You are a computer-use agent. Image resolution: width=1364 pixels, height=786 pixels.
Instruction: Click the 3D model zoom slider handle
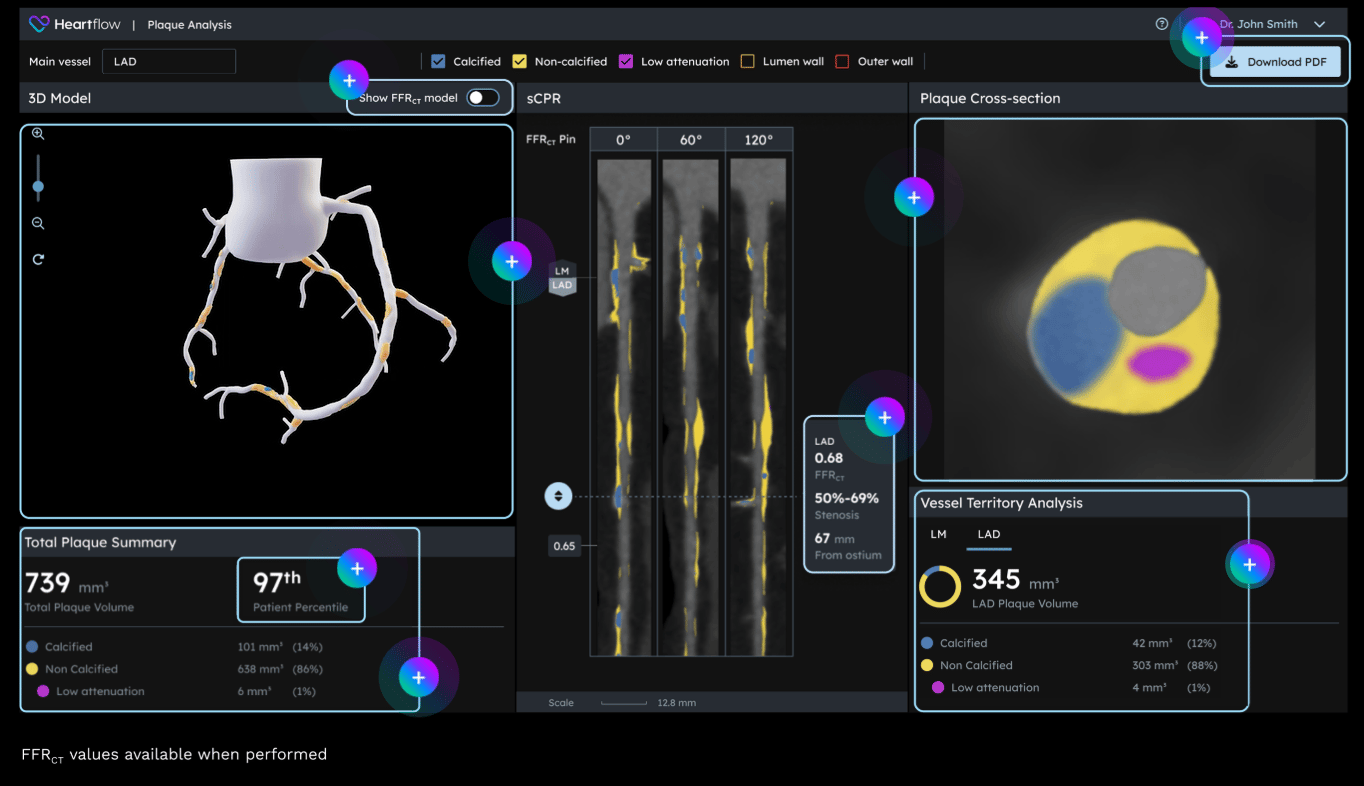point(38,187)
